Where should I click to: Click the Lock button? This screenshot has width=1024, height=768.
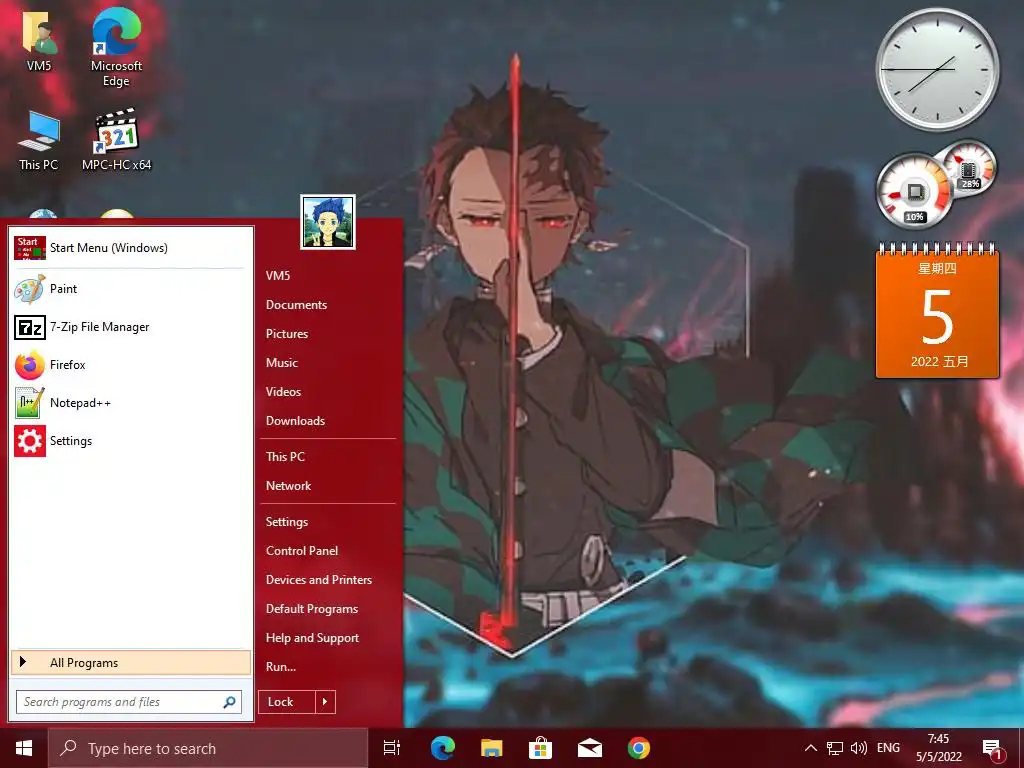pos(287,702)
